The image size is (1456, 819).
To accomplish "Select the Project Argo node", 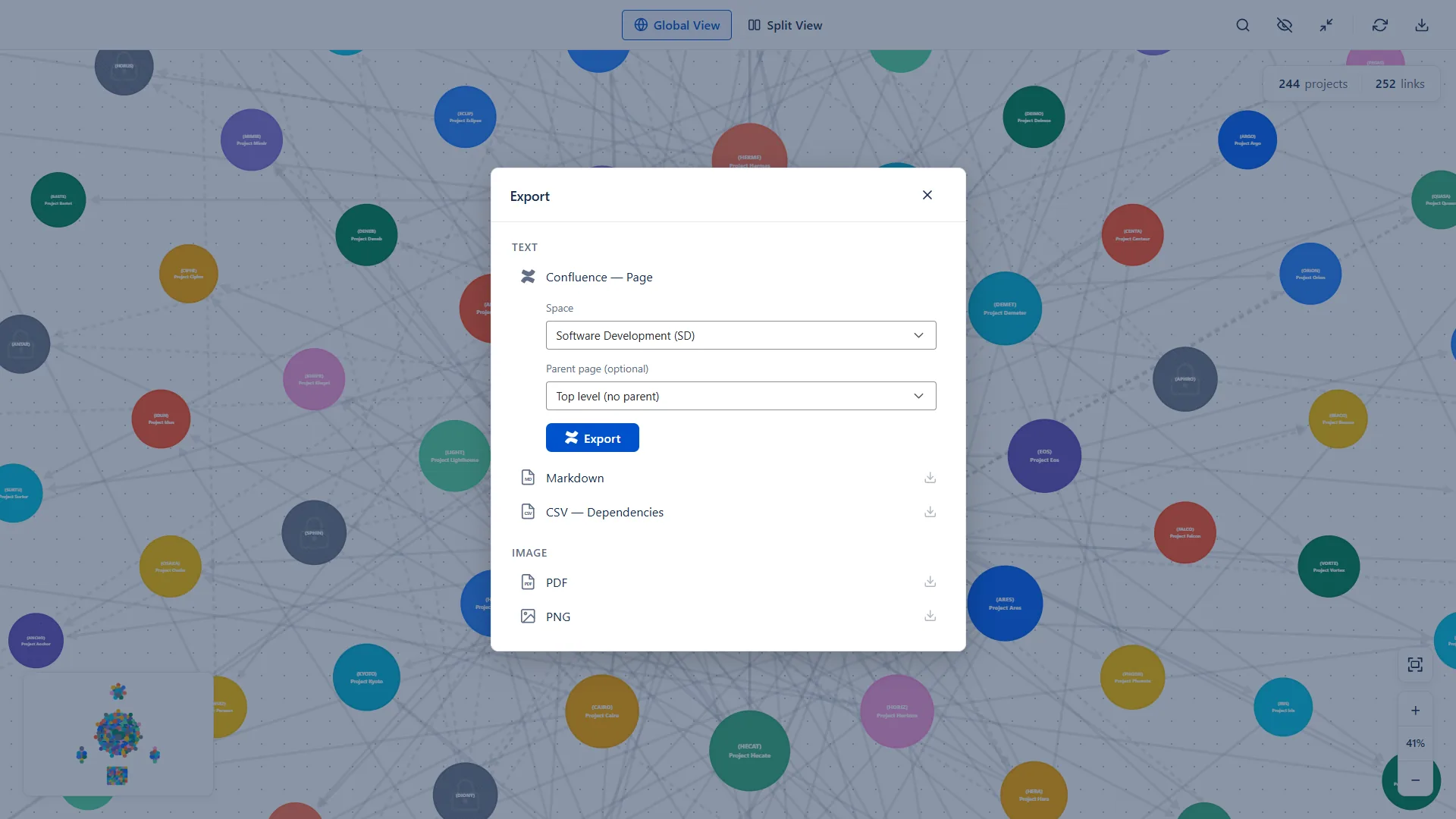I will [1247, 140].
